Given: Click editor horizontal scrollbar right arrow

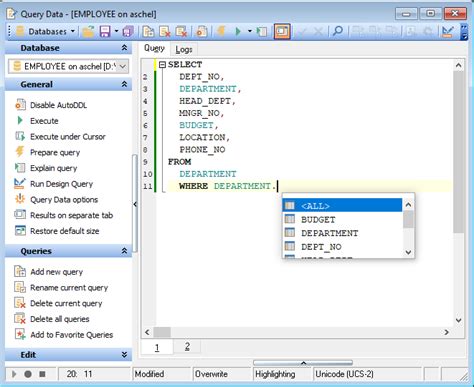Looking at the screenshot, I should tap(447, 332).
